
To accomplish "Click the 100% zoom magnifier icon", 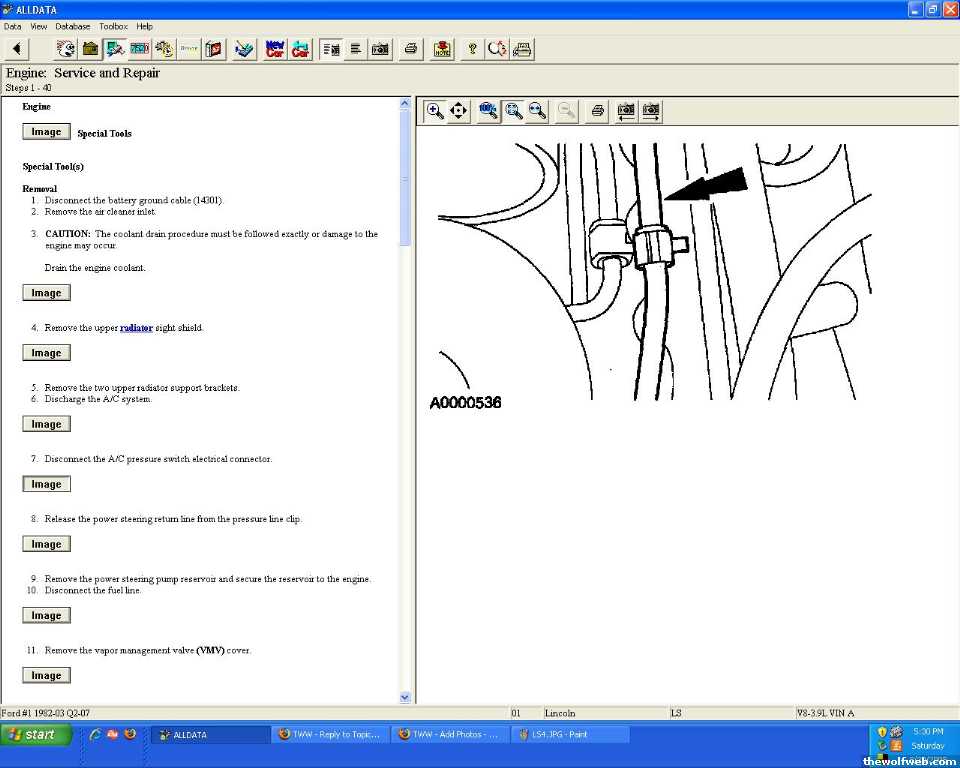I will coord(488,110).
